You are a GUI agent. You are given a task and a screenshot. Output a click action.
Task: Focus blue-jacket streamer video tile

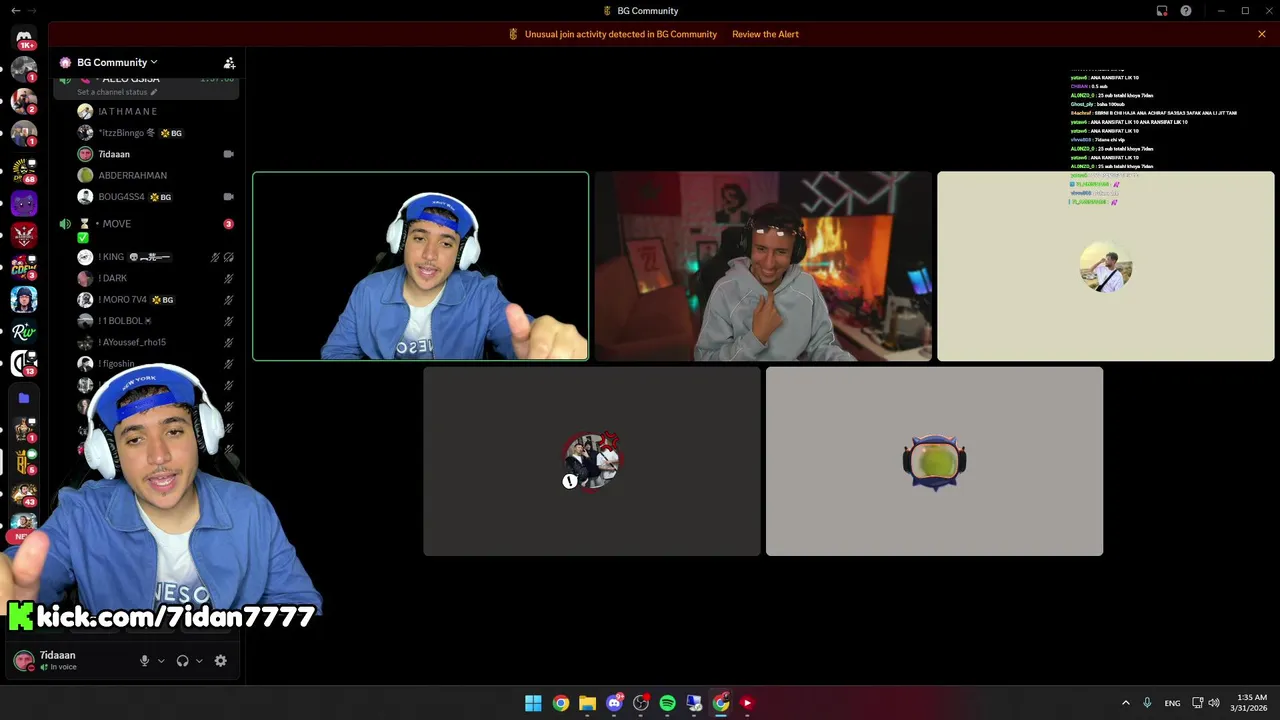pyautogui.click(x=420, y=266)
